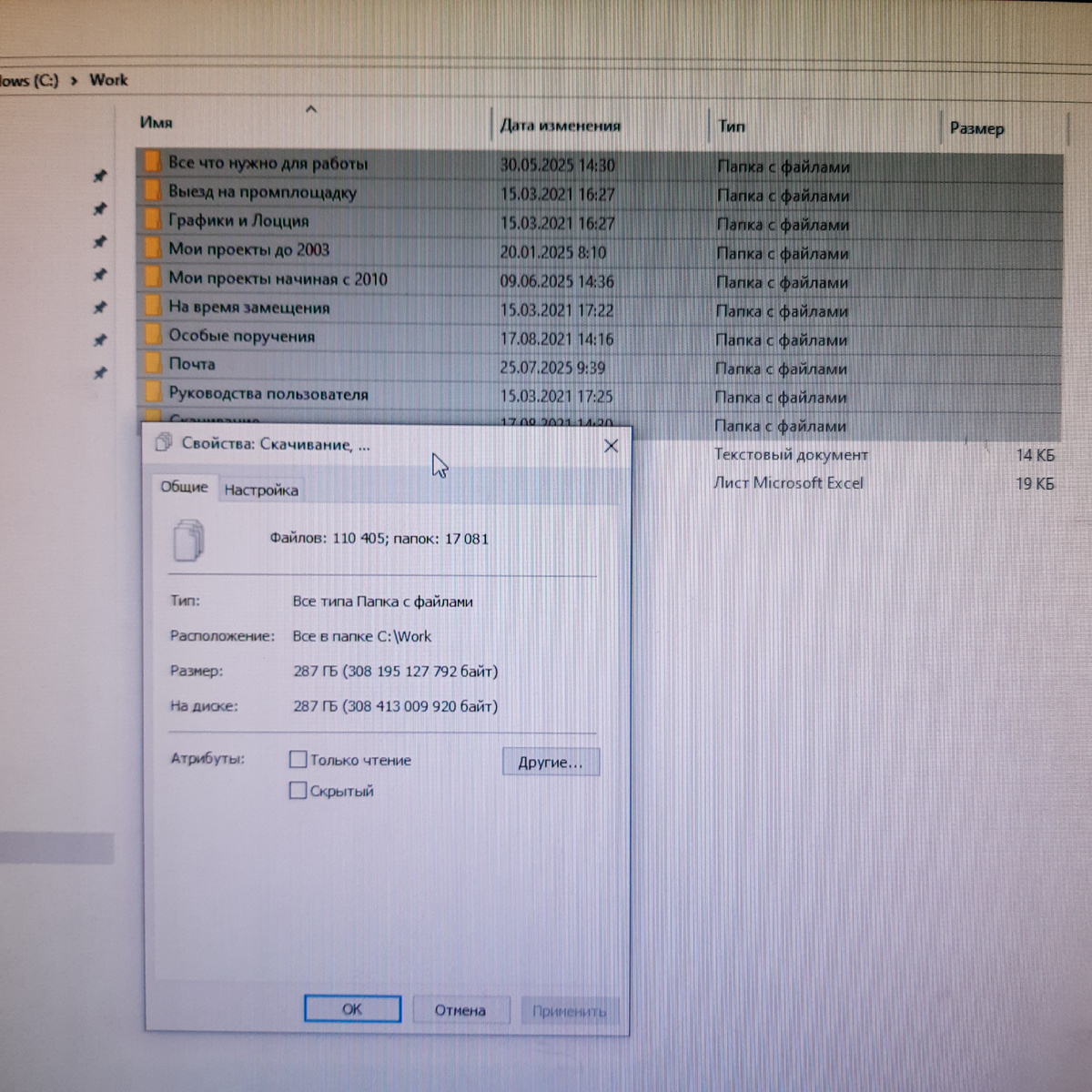Sort by the Тип column header

(x=732, y=126)
